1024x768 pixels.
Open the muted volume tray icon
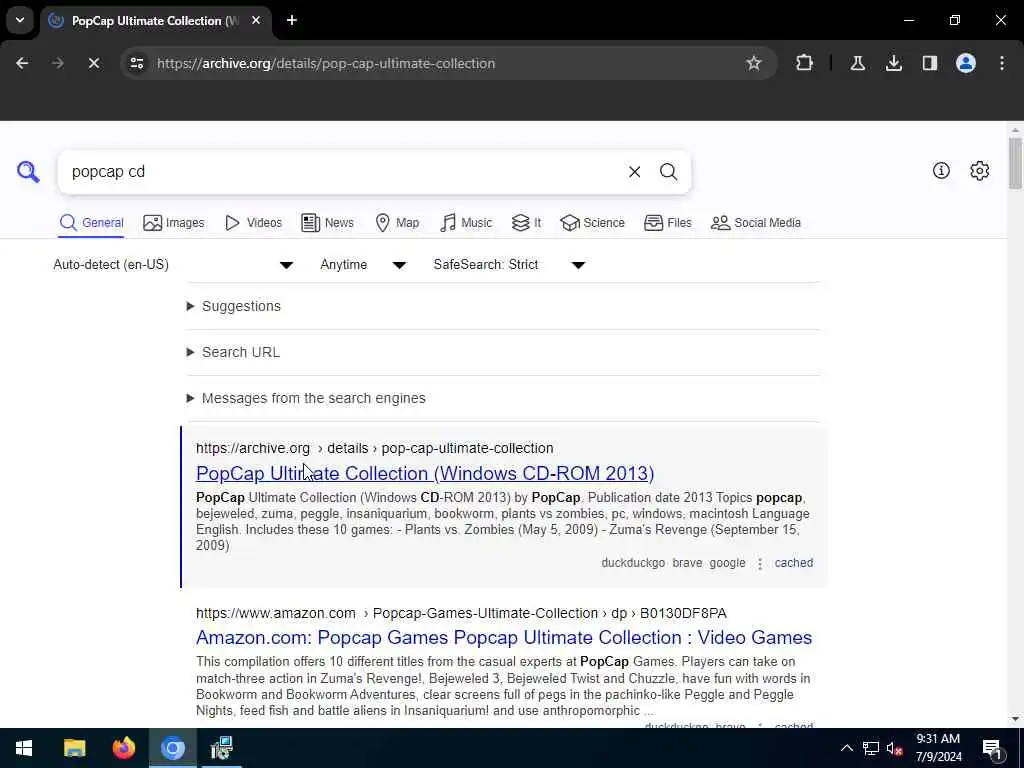click(895, 748)
